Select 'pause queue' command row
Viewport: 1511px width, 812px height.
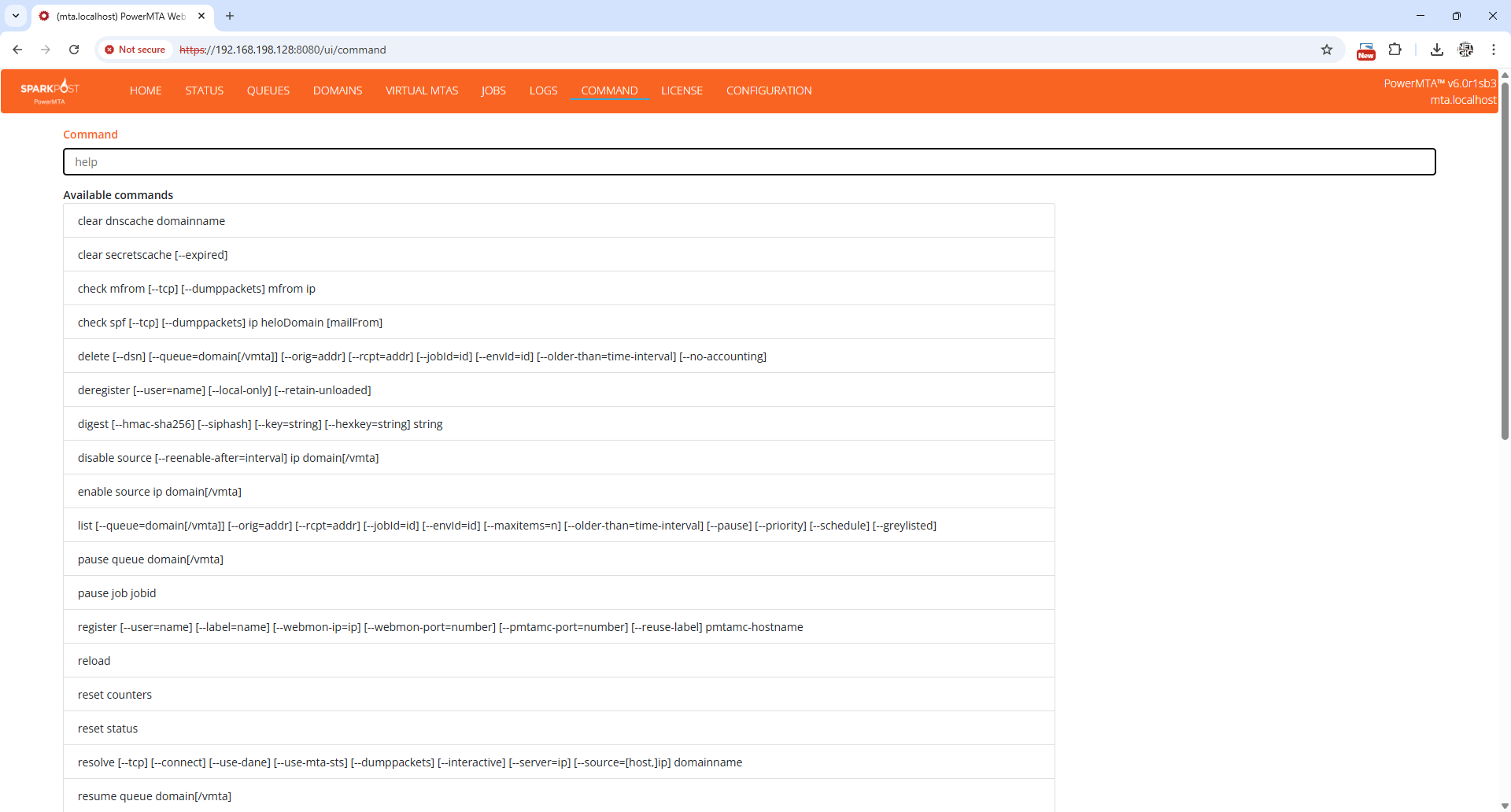click(x=559, y=559)
